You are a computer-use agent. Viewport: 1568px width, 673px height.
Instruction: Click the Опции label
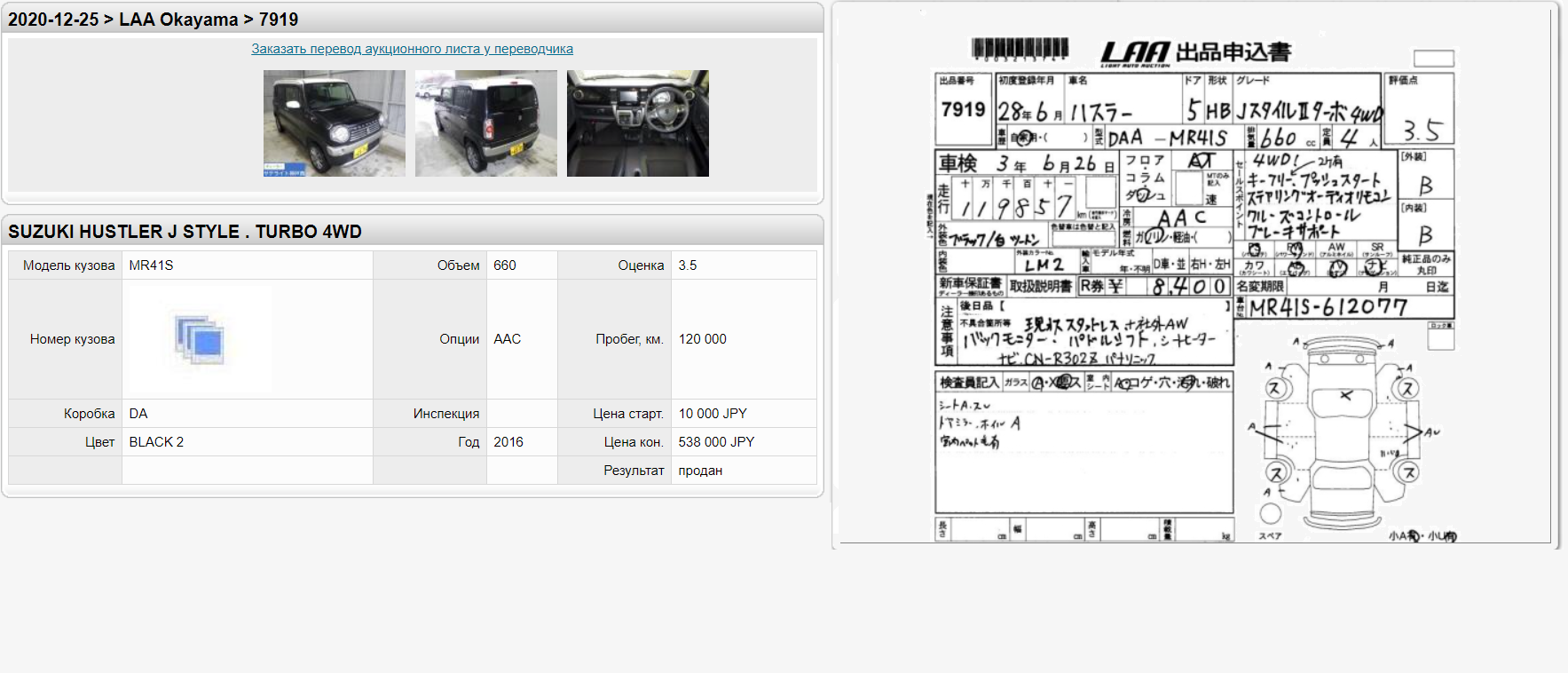click(x=460, y=339)
